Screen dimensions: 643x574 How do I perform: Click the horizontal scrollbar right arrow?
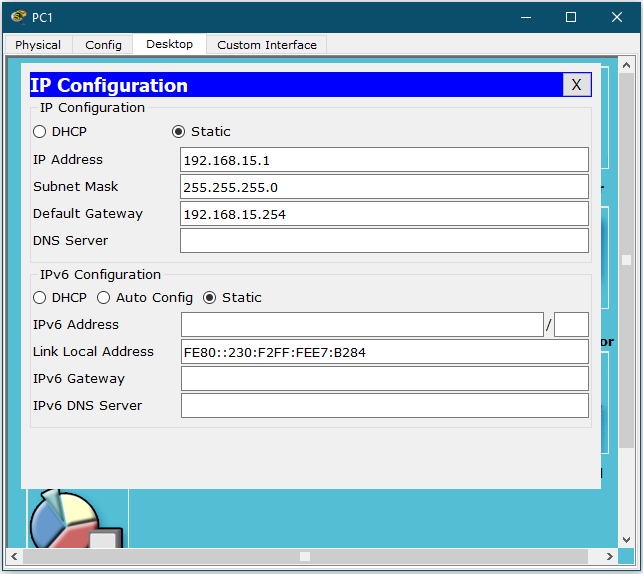[610, 556]
